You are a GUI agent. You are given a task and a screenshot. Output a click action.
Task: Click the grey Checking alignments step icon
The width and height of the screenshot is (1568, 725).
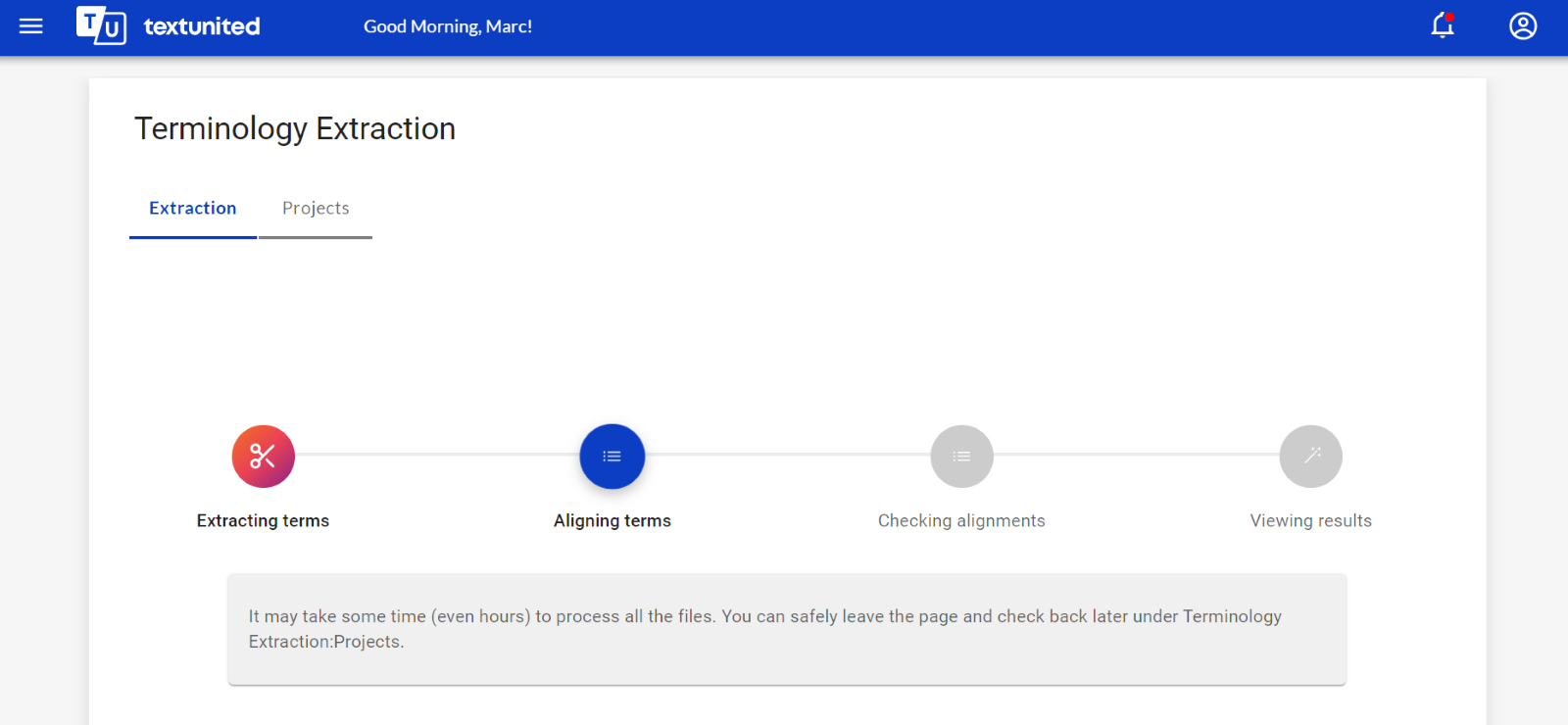click(x=961, y=457)
